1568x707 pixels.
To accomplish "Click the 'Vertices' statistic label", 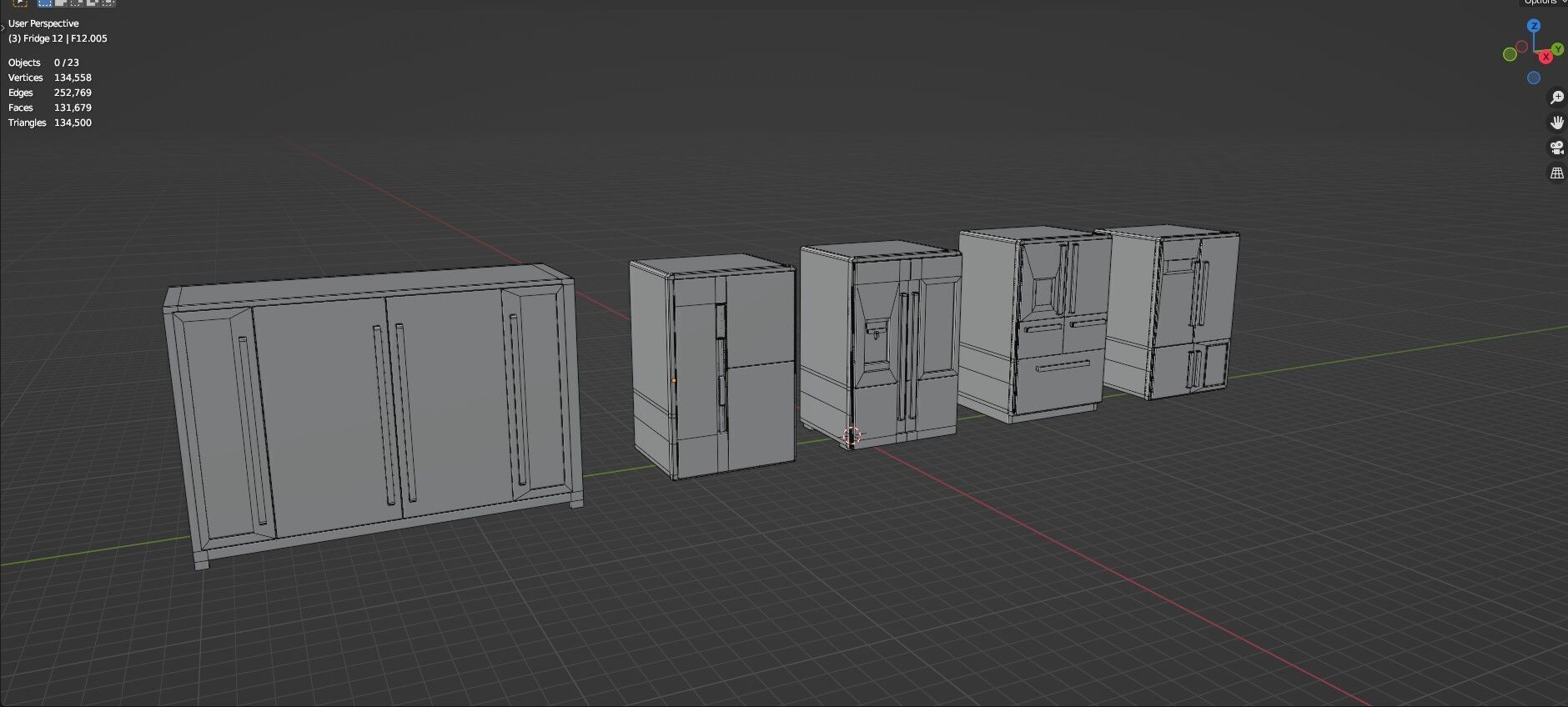I will (x=25, y=78).
